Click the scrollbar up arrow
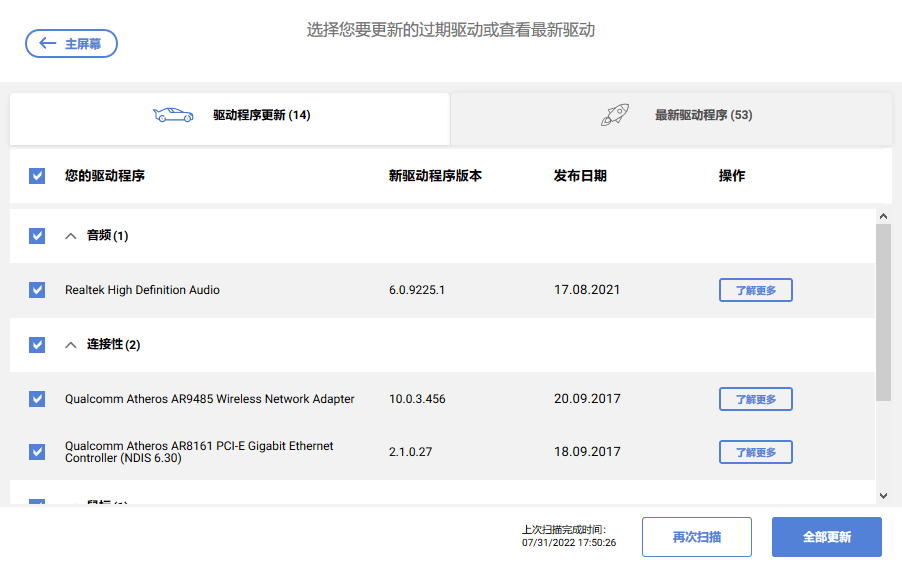Screen dimensions: 902x567 (x=884, y=216)
